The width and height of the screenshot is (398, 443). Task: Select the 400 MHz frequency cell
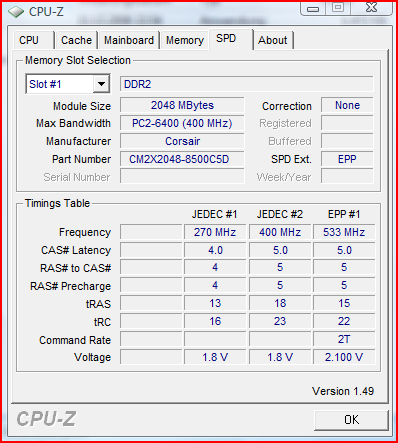coord(280,232)
